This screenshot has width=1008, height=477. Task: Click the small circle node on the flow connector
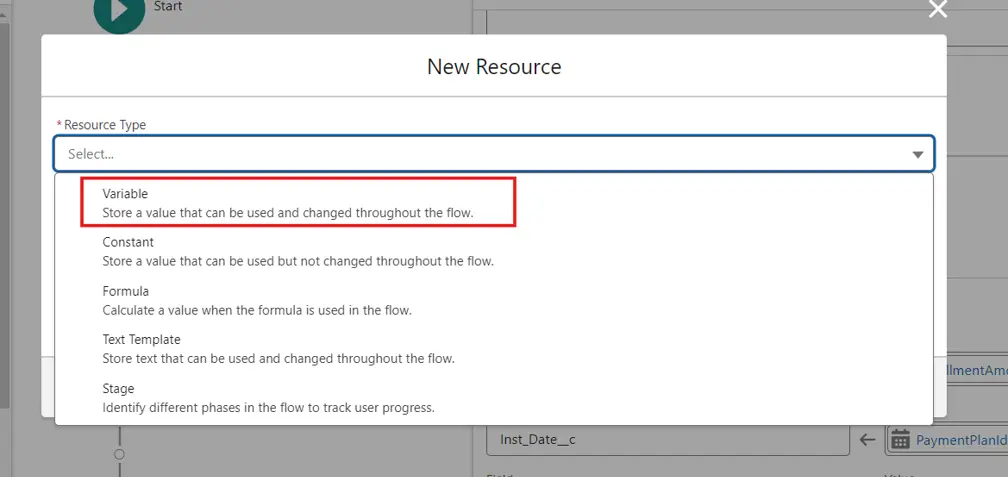click(119, 454)
